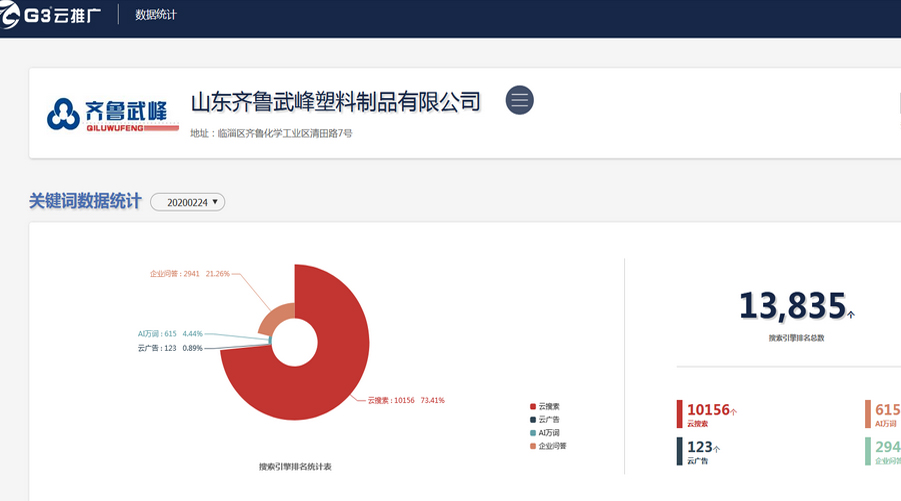Screen dimensions: 901x501
Task: Select the AI万词 : 615 4.44% label
Action: coord(170,334)
